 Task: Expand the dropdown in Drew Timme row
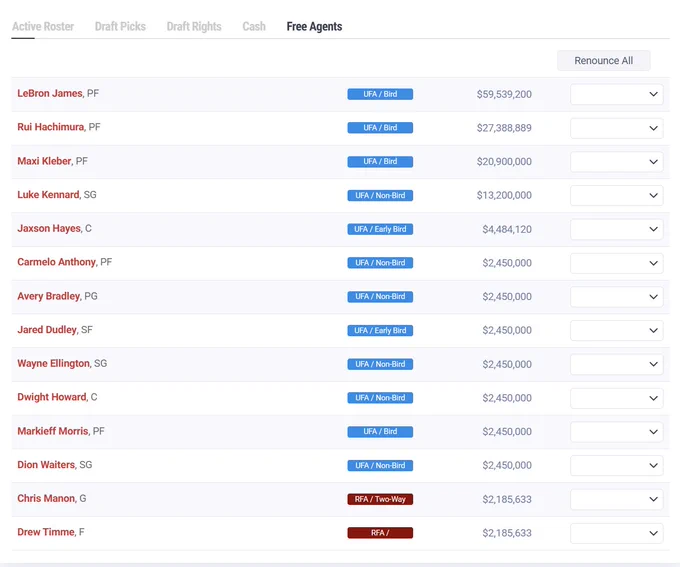coord(617,533)
